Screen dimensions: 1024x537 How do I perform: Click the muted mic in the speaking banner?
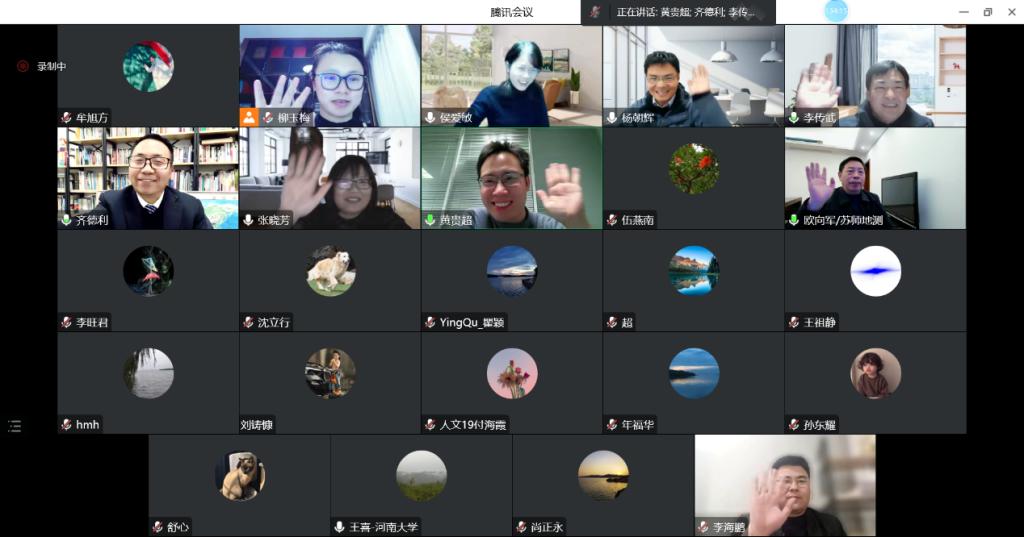pyautogui.click(x=596, y=12)
